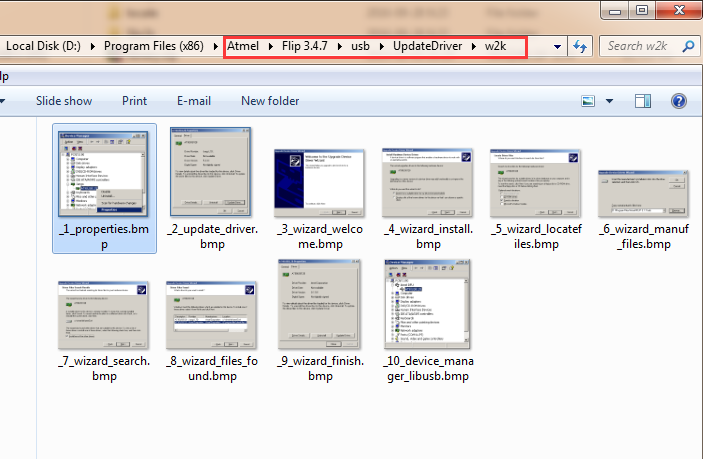The height and width of the screenshot is (459, 703).
Task: Open the help question mark icon
Action: pyautogui.click(x=678, y=101)
